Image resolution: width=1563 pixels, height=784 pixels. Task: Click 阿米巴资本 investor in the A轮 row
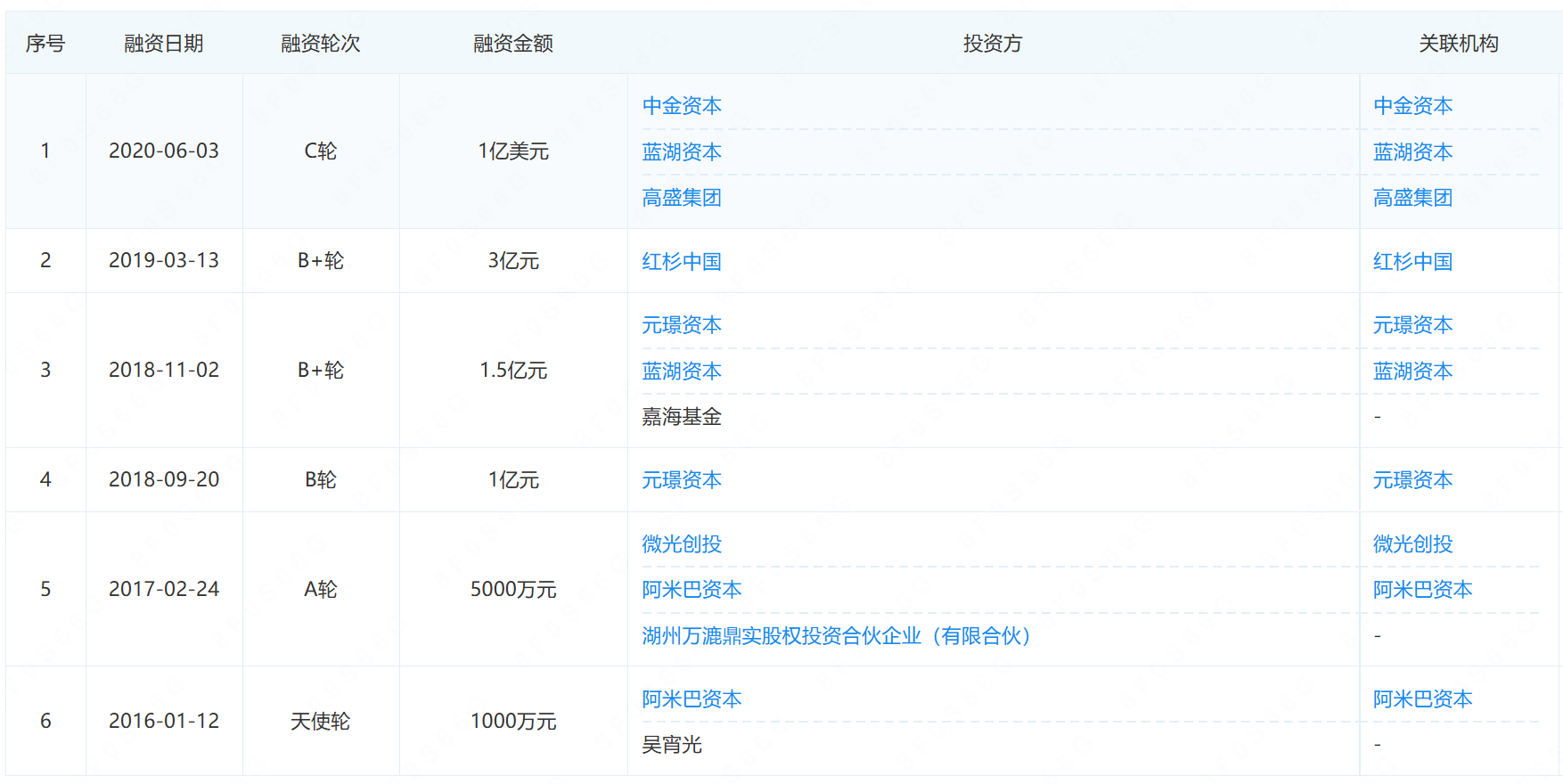coord(691,590)
